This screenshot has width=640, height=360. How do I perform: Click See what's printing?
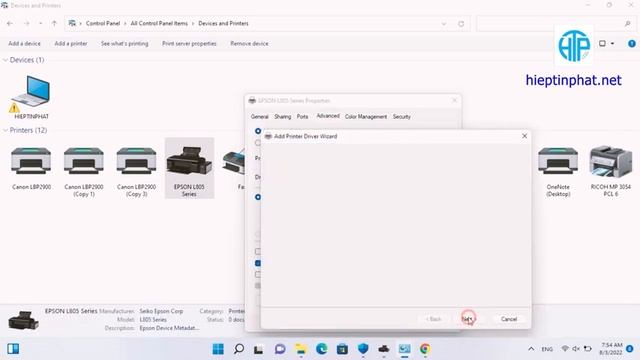pos(124,44)
